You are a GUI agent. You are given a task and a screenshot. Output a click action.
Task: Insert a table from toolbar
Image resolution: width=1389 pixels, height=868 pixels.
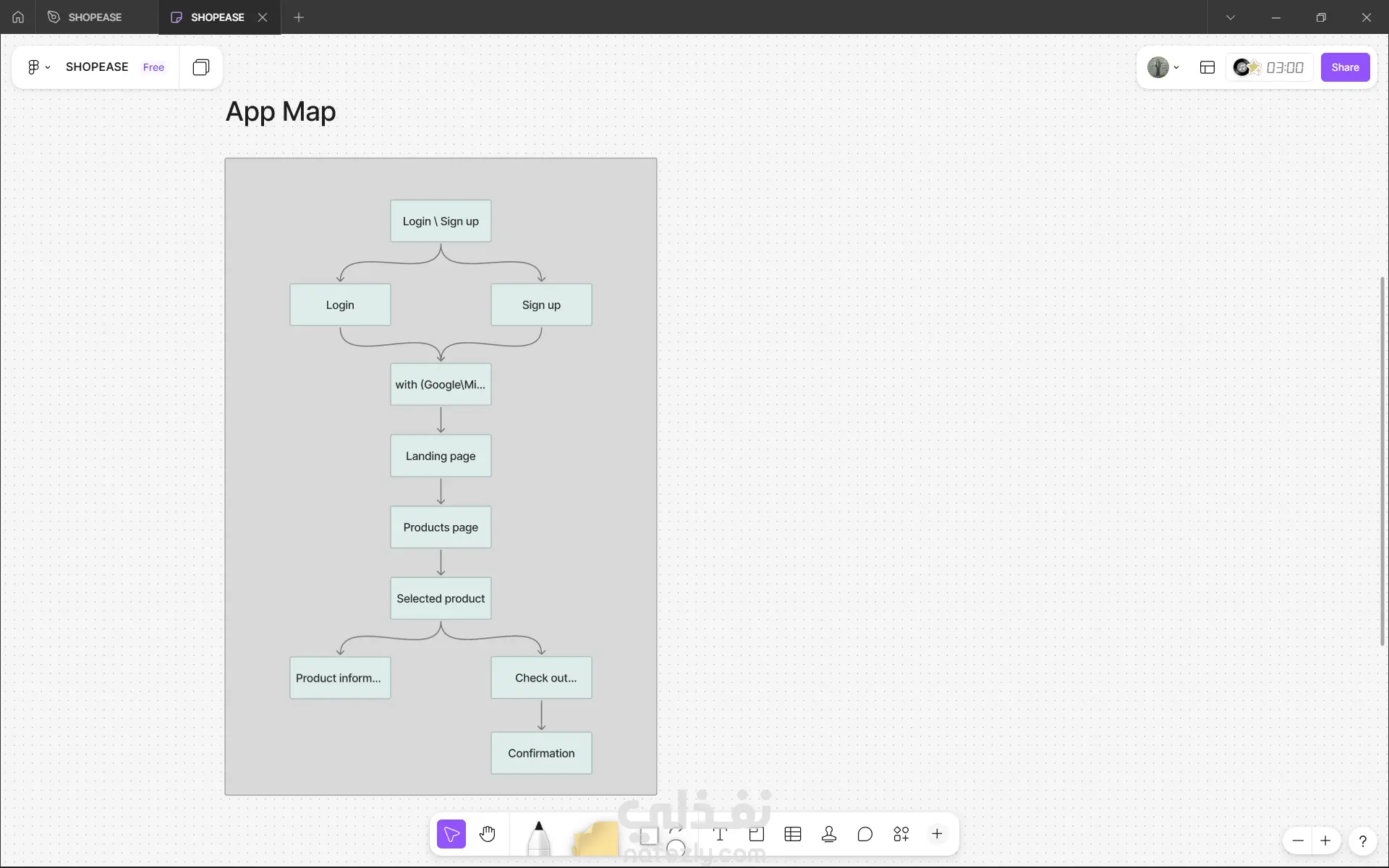[793, 834]
